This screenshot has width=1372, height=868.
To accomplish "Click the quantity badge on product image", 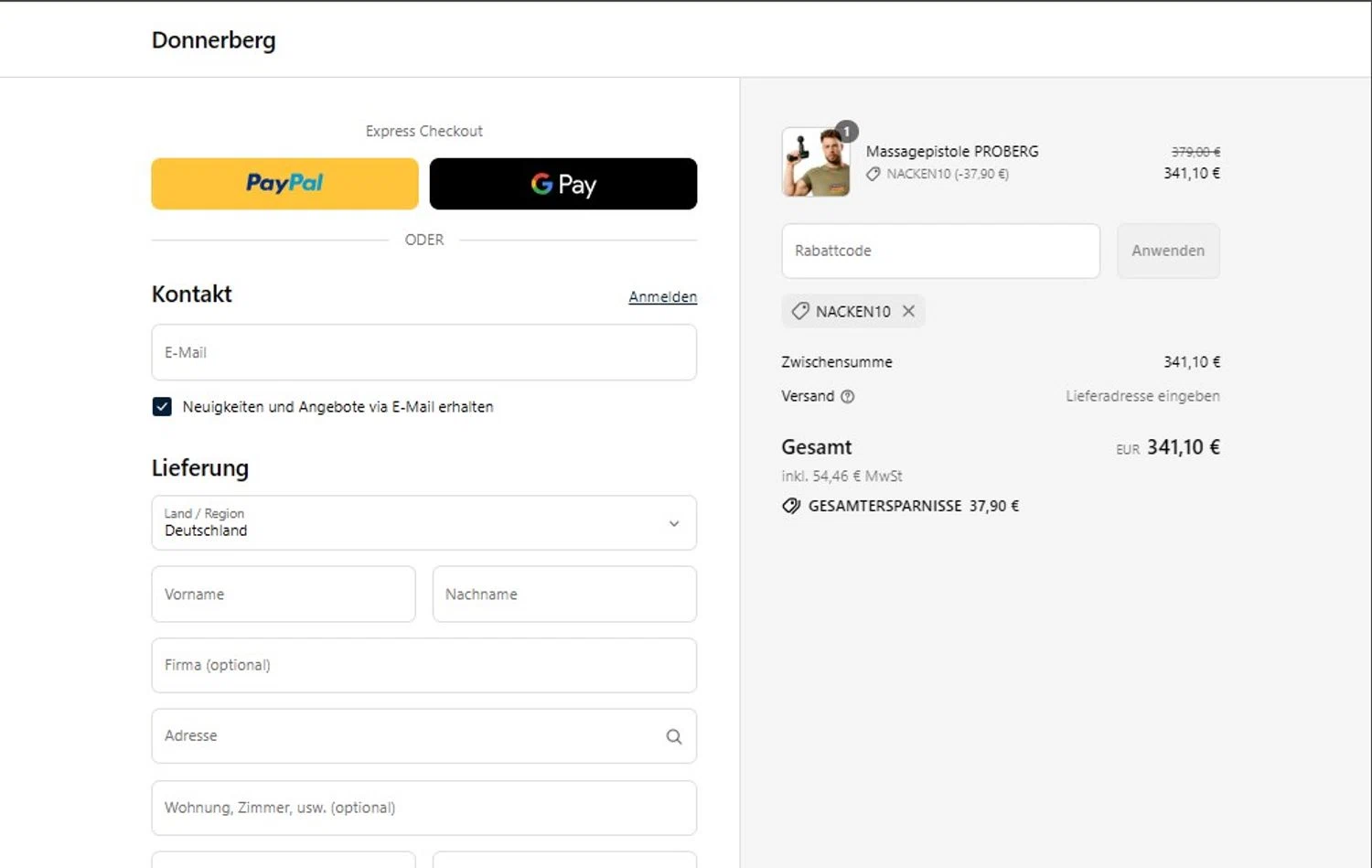I will (847, 132).
